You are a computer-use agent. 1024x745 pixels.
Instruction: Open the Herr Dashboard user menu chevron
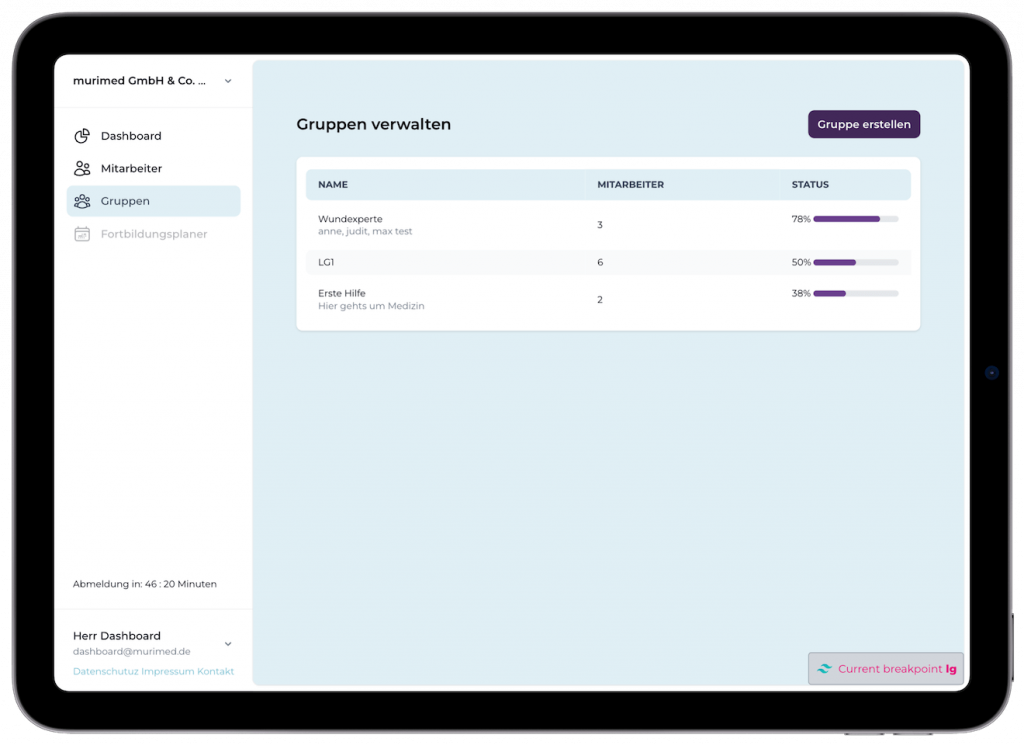pyautogui.click(x=228, y=644)
